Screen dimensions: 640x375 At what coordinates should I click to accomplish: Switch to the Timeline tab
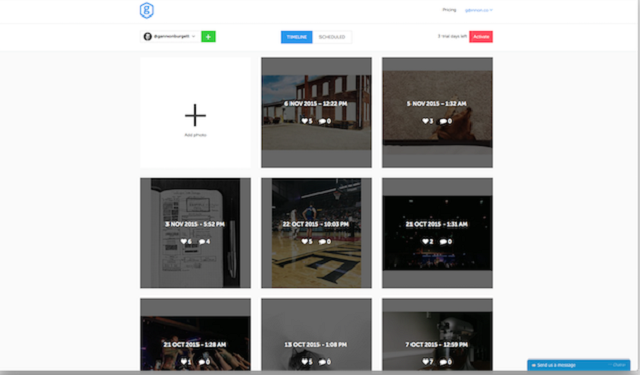(x=297, y=37)
